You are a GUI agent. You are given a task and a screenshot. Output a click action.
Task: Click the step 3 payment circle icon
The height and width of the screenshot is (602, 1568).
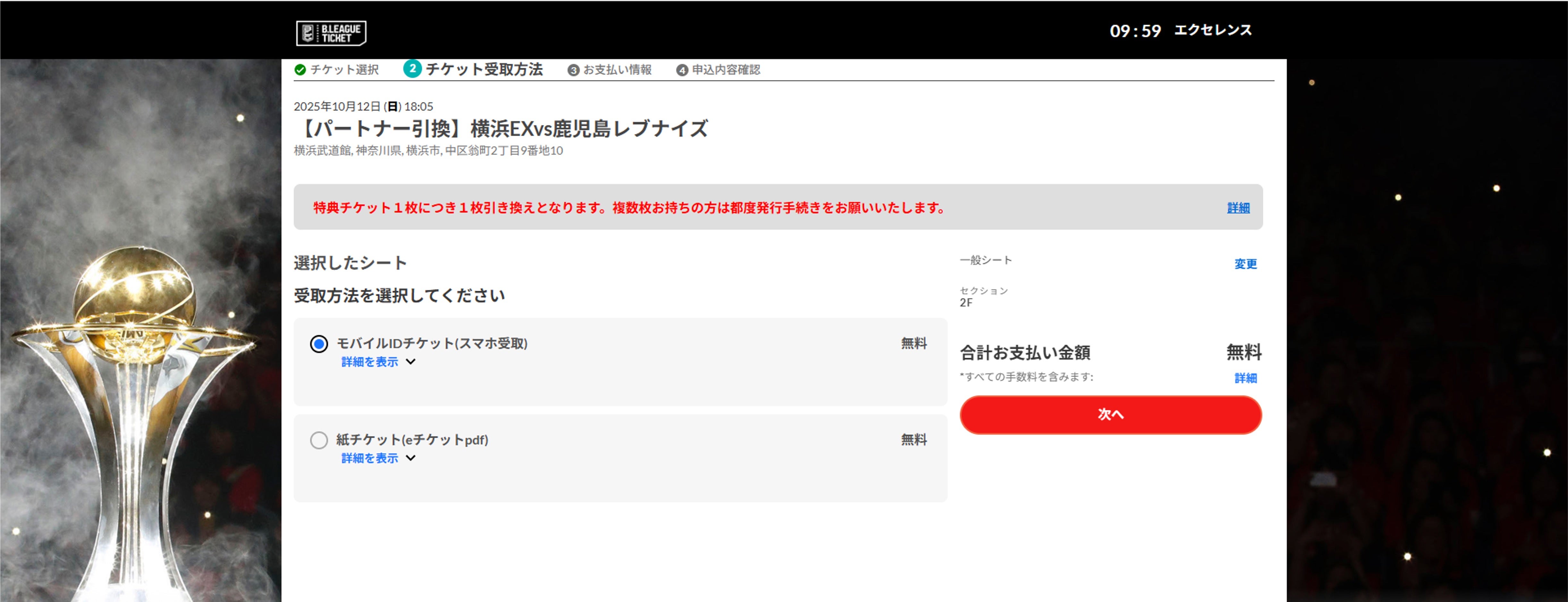[573, 71]
